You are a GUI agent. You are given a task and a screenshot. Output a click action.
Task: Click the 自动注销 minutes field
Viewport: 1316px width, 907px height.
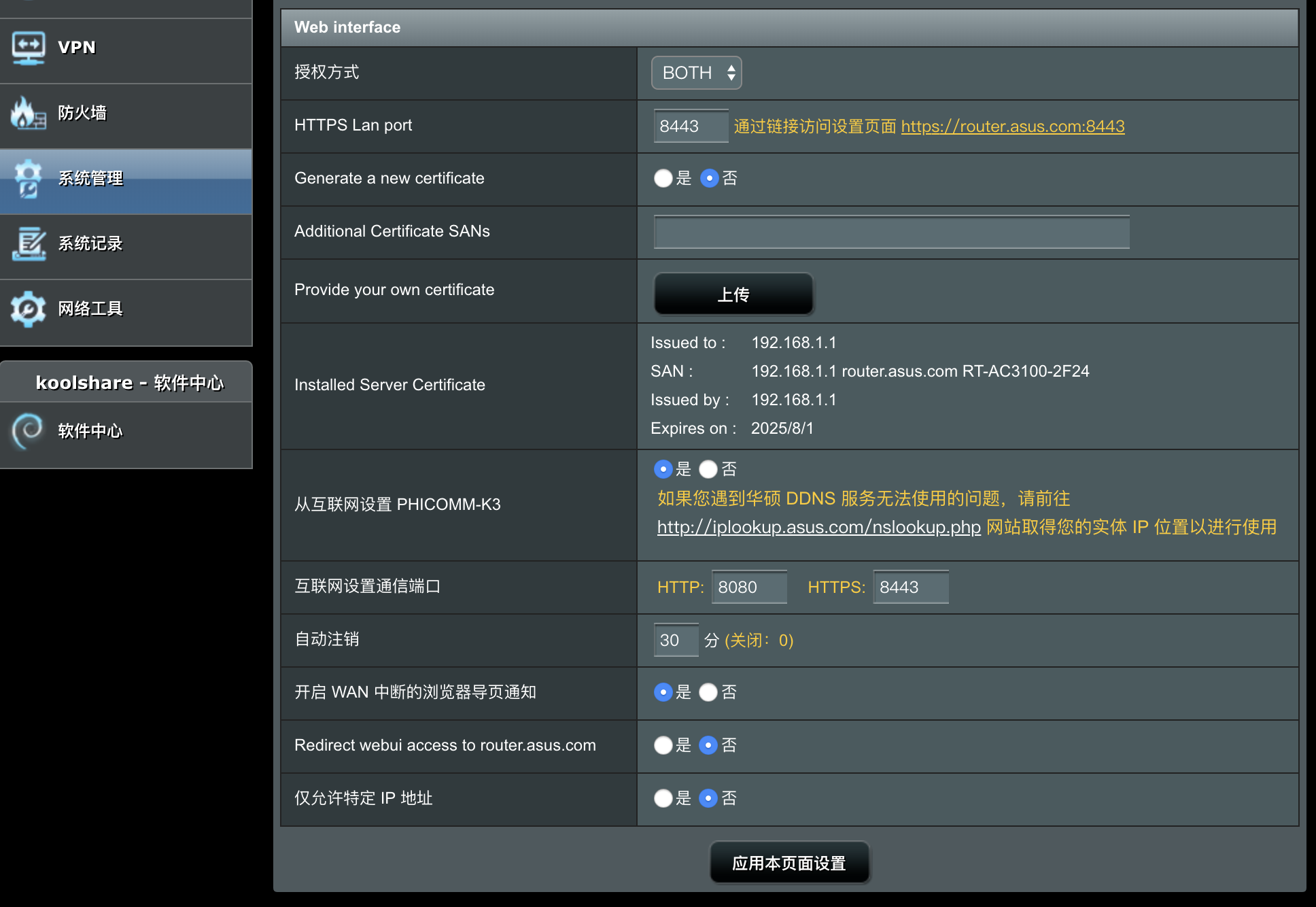(676, 640)
